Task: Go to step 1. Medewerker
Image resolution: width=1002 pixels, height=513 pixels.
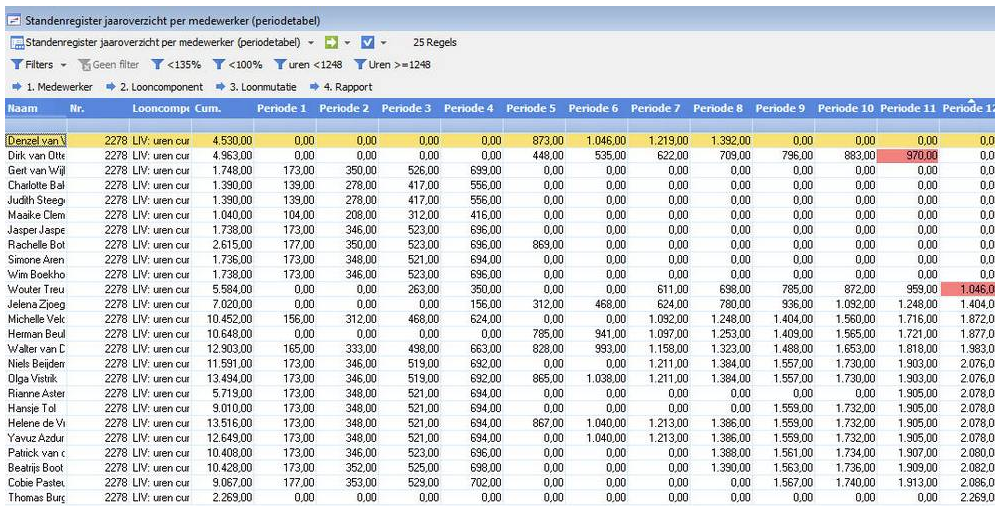Action: coord(52,87)
